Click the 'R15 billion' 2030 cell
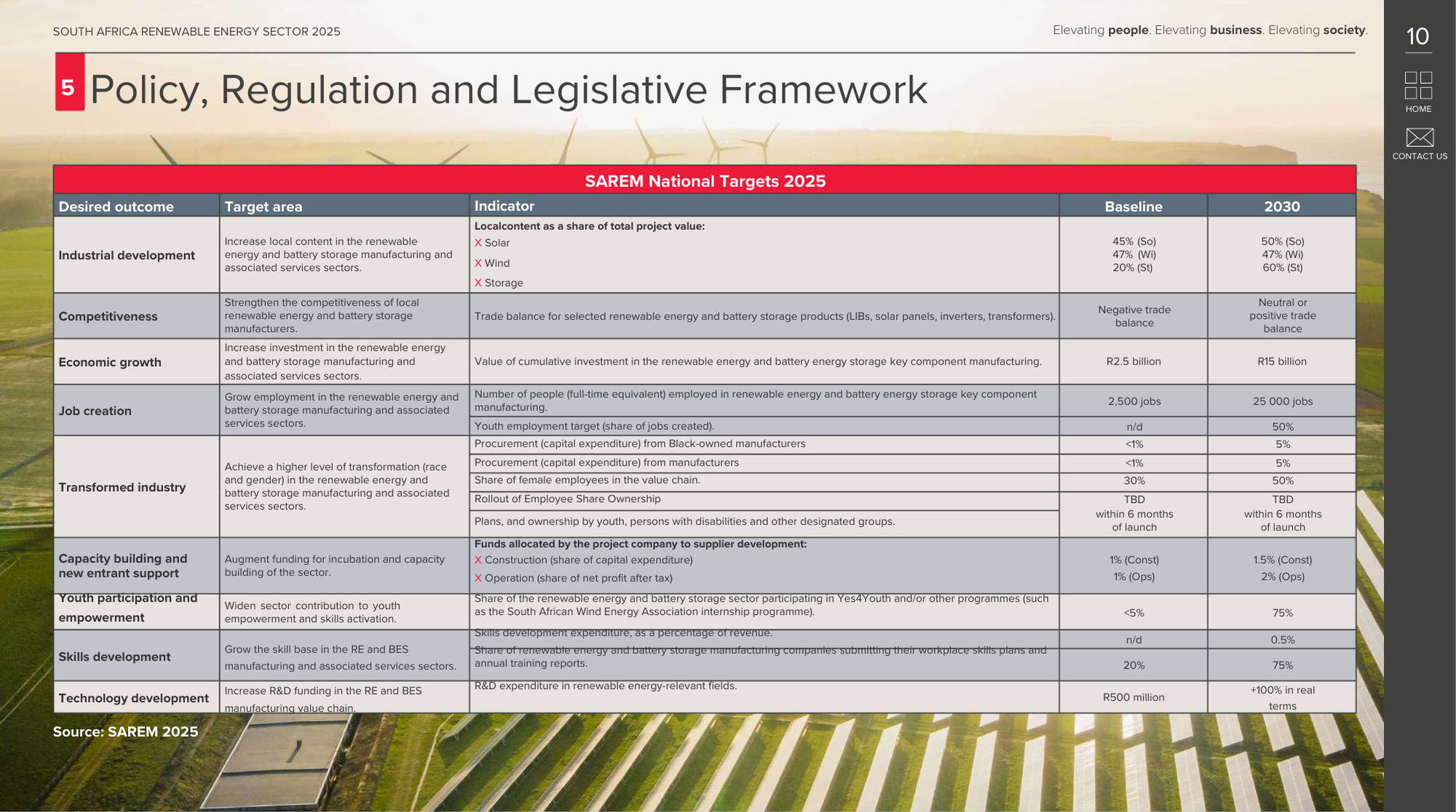 click(1282, 362)
